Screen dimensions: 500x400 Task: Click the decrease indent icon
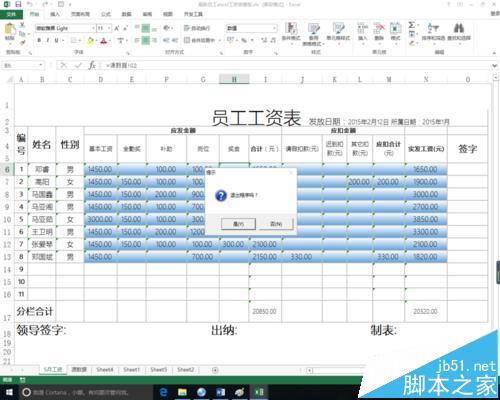pos(166,40)
